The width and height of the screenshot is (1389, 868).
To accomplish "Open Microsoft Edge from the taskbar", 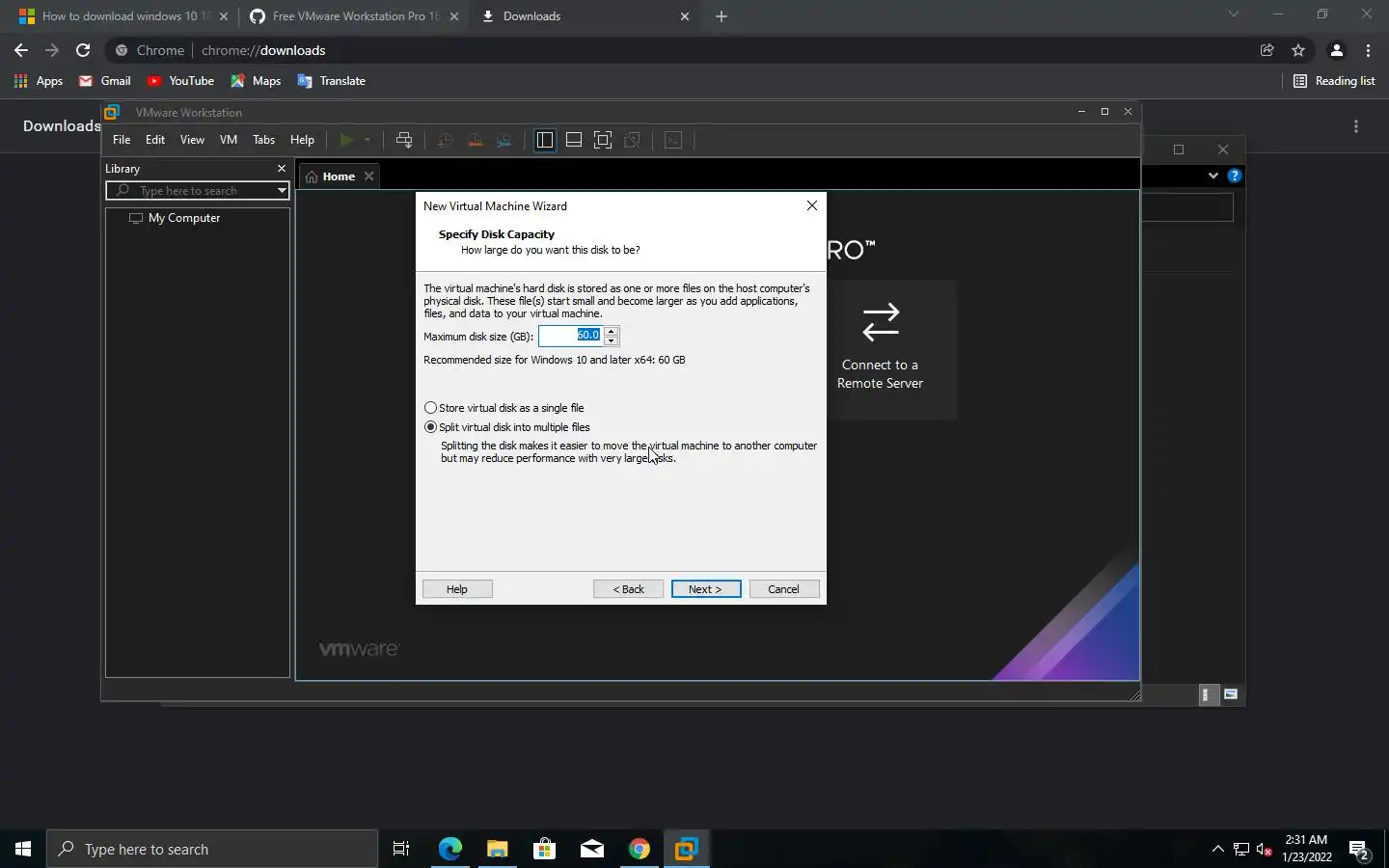I will (x=449, y=849).
